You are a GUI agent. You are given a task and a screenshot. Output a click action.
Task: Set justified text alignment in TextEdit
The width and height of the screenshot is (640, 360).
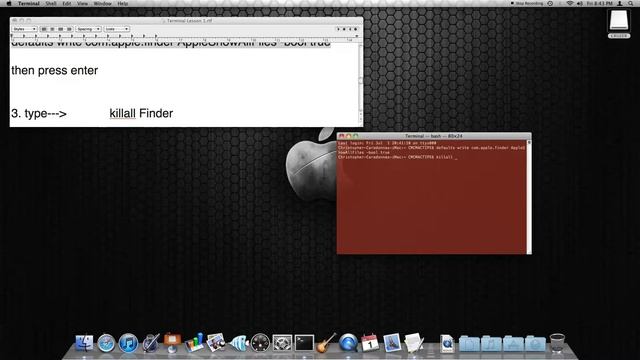[x=60, y=29]
